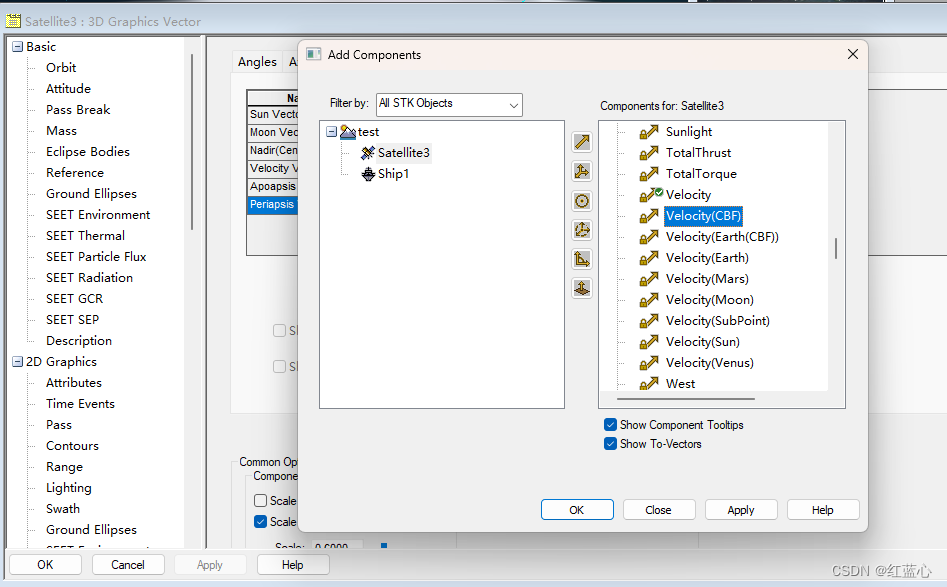Open the Swath page under 2D Graphics
Viewport: 947px width, 587px height.
click(63, 509)
